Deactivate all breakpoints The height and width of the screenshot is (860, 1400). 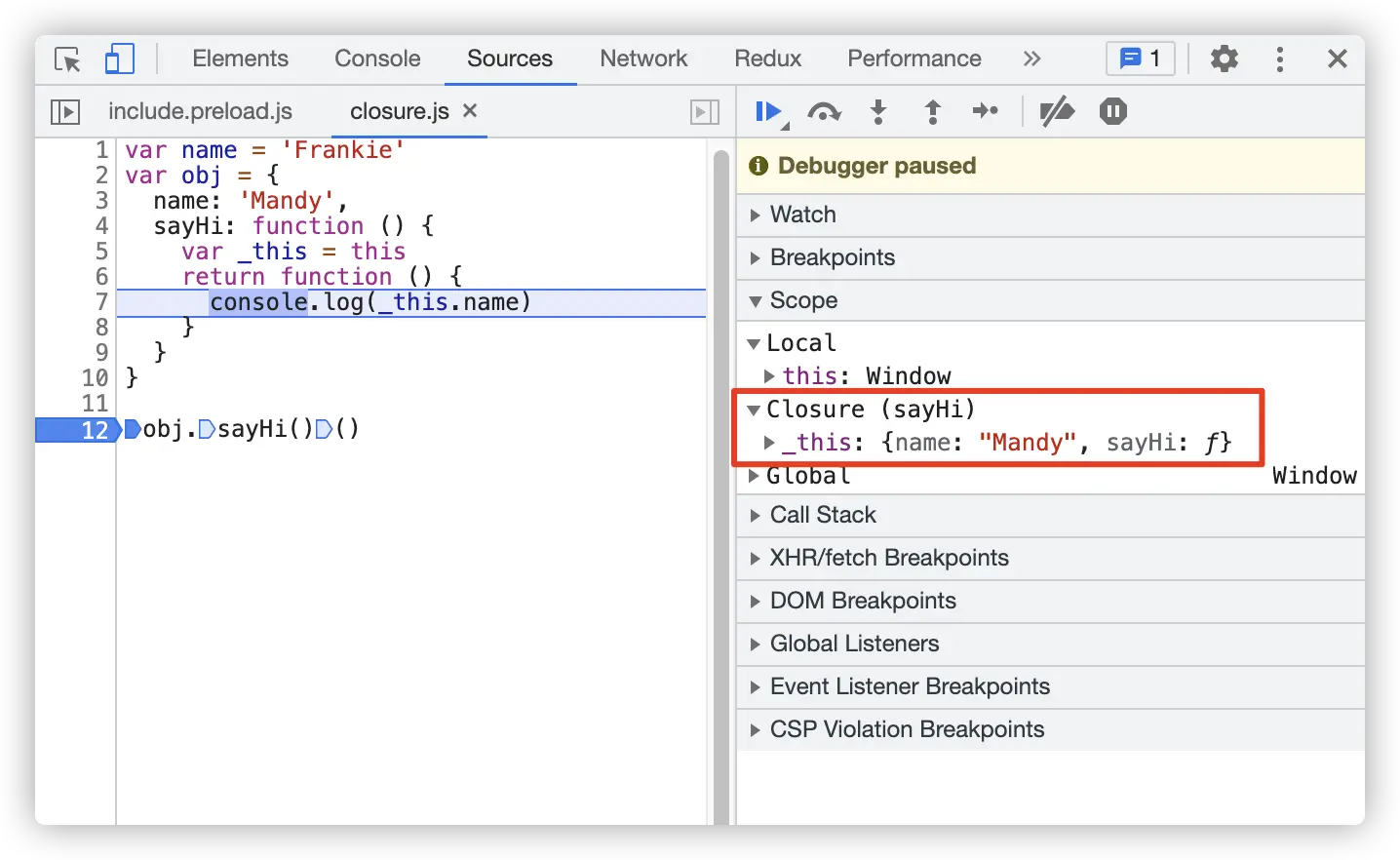[1057, 112]
